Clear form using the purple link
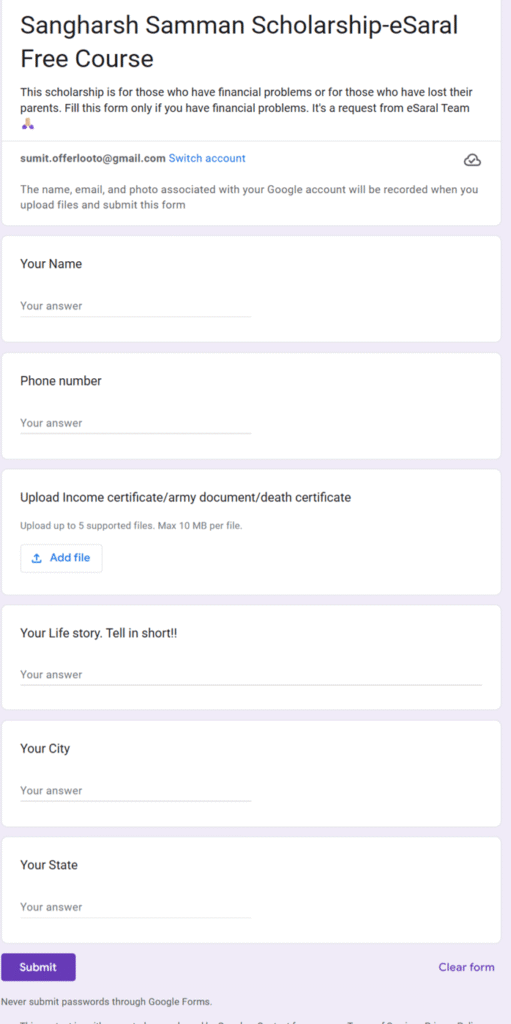Screen dimensions: 511x1024 (467, 967)
